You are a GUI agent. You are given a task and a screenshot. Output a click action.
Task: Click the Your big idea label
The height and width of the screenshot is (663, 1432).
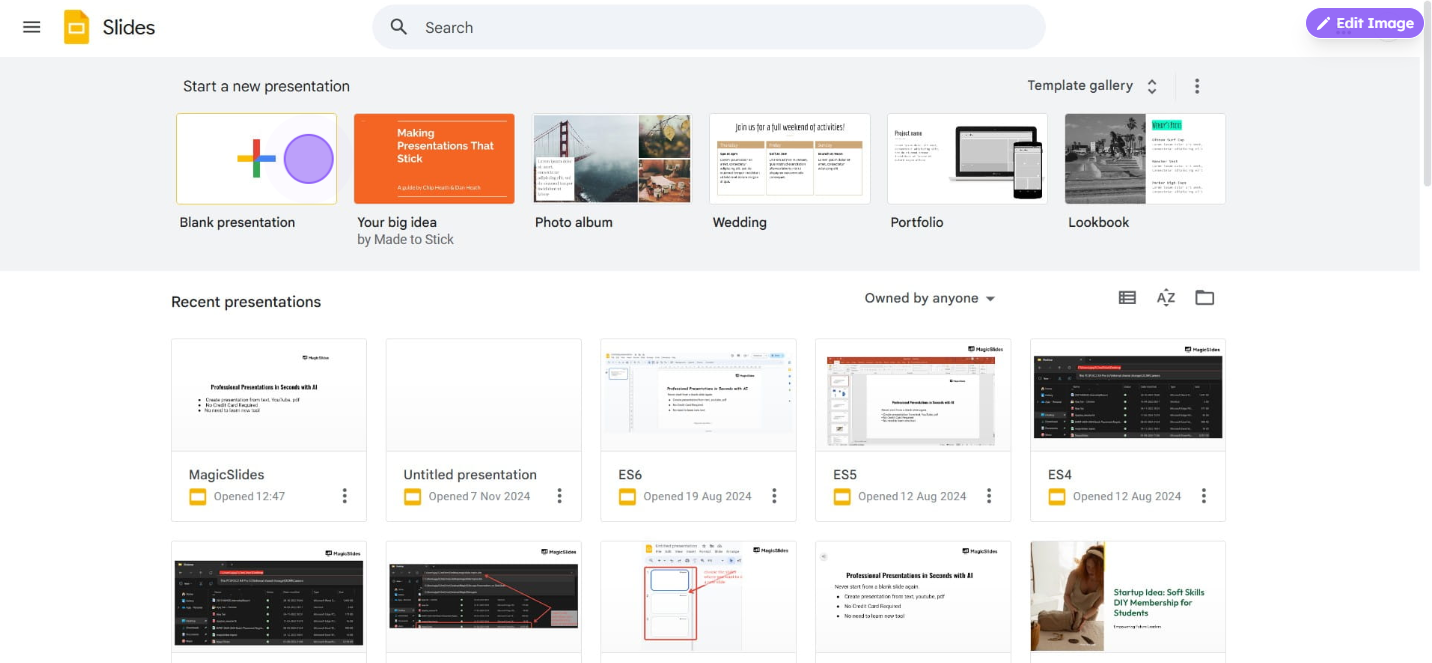point(397,222)
